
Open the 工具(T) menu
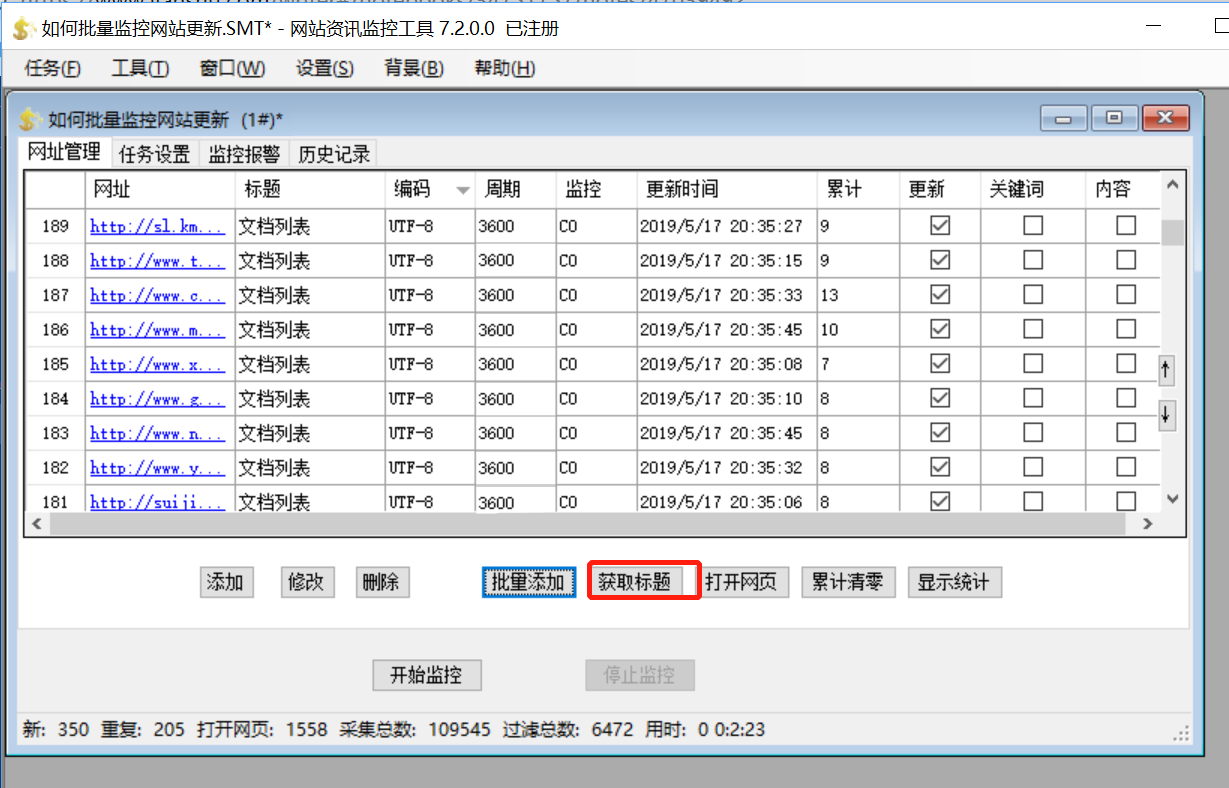coord(140,68)
